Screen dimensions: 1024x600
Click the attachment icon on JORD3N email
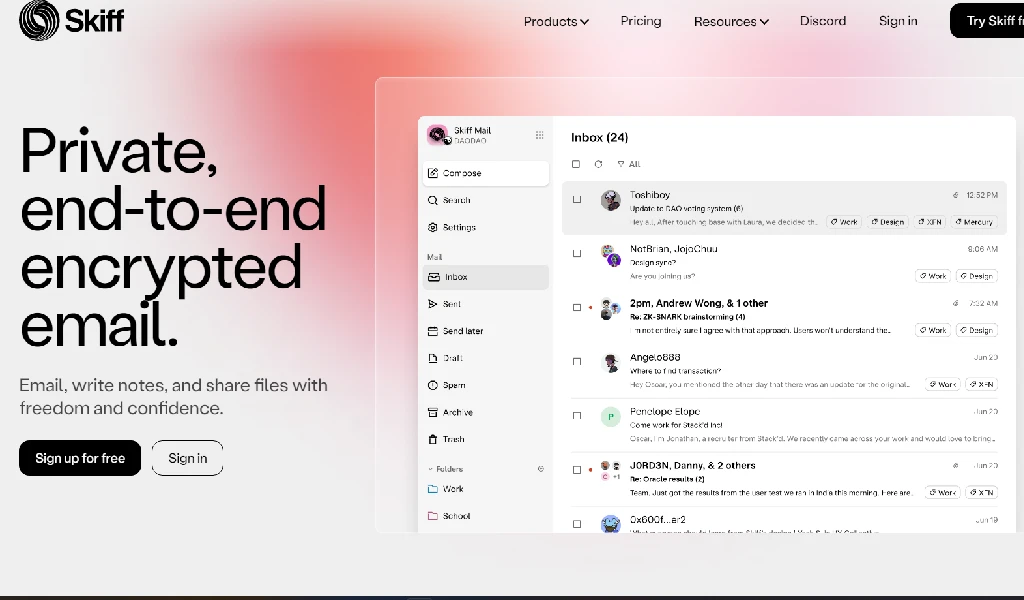(955, 466)
